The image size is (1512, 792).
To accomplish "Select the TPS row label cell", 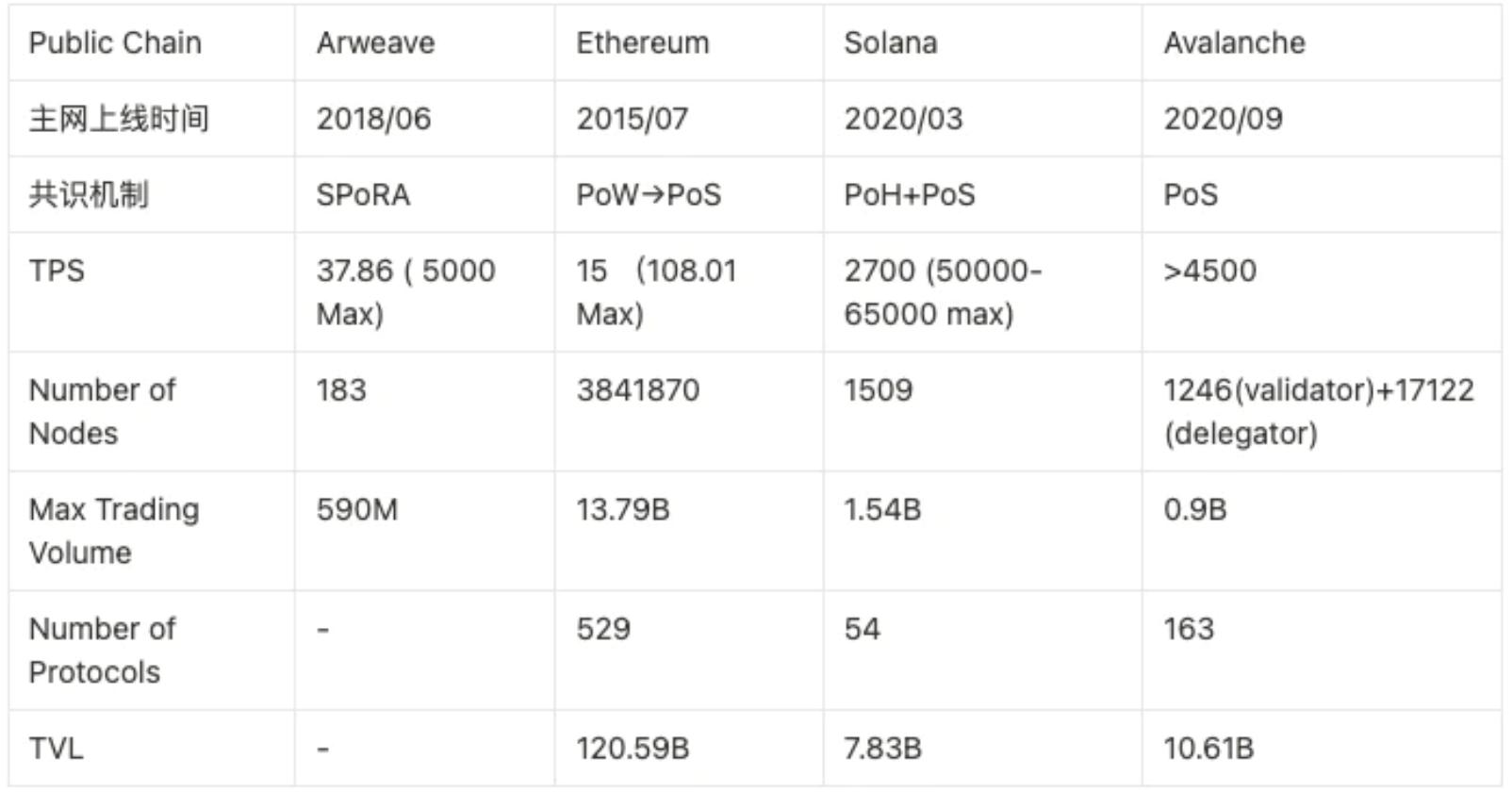I will tap(57, 272).
